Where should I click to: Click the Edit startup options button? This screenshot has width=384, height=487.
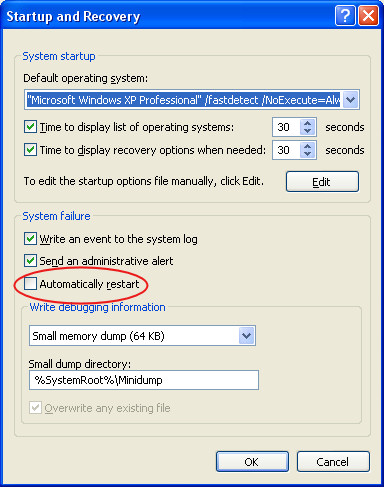(322, 182)
